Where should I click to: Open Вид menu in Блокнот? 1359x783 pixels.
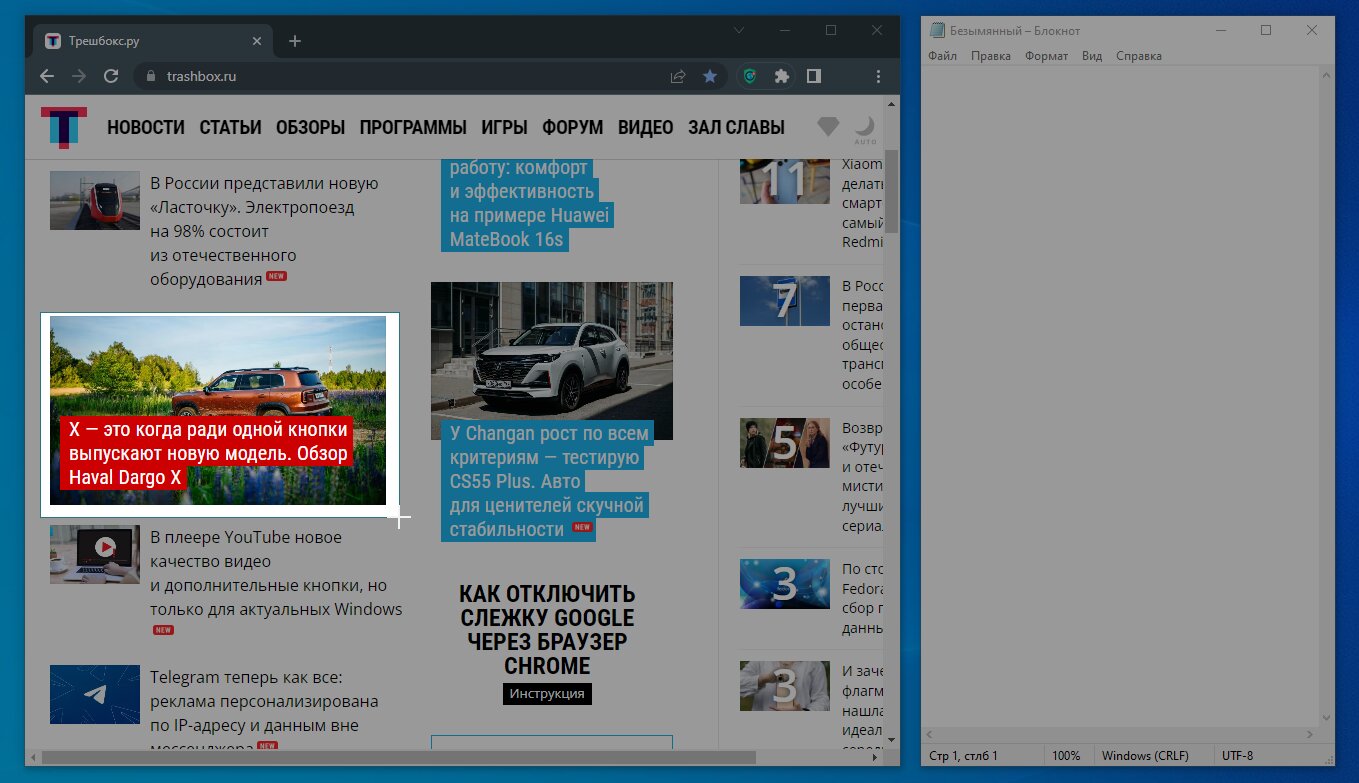pos(1092,56)
